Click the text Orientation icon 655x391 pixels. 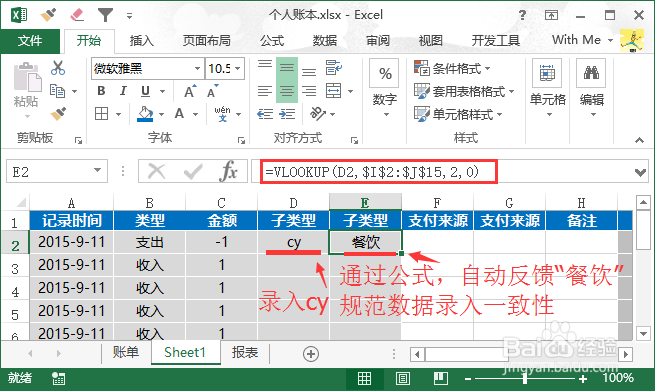pos(317,113)
